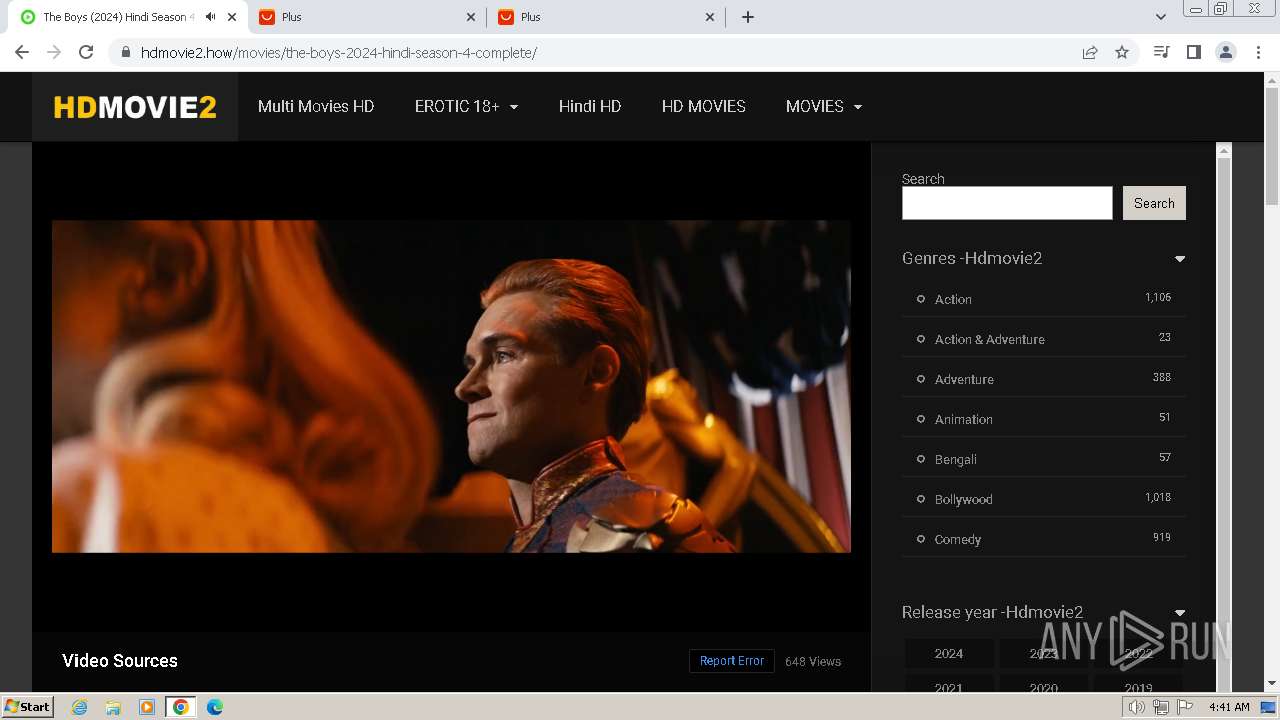
Task: Click the address bar URL
Action: pos(339,52)
